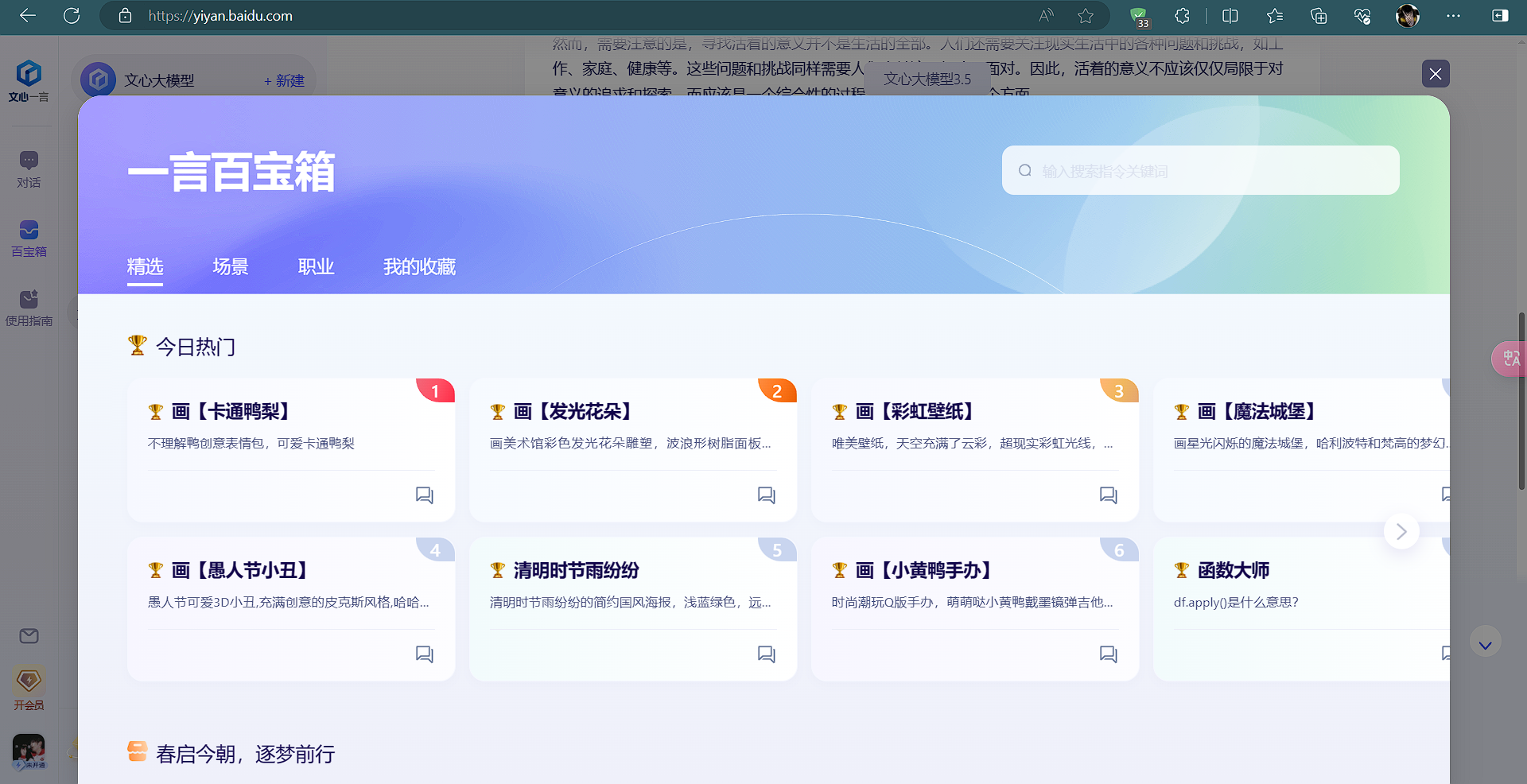Open the 函数大师 card title
This screenshot has width=1527, height=784.
1234,571
